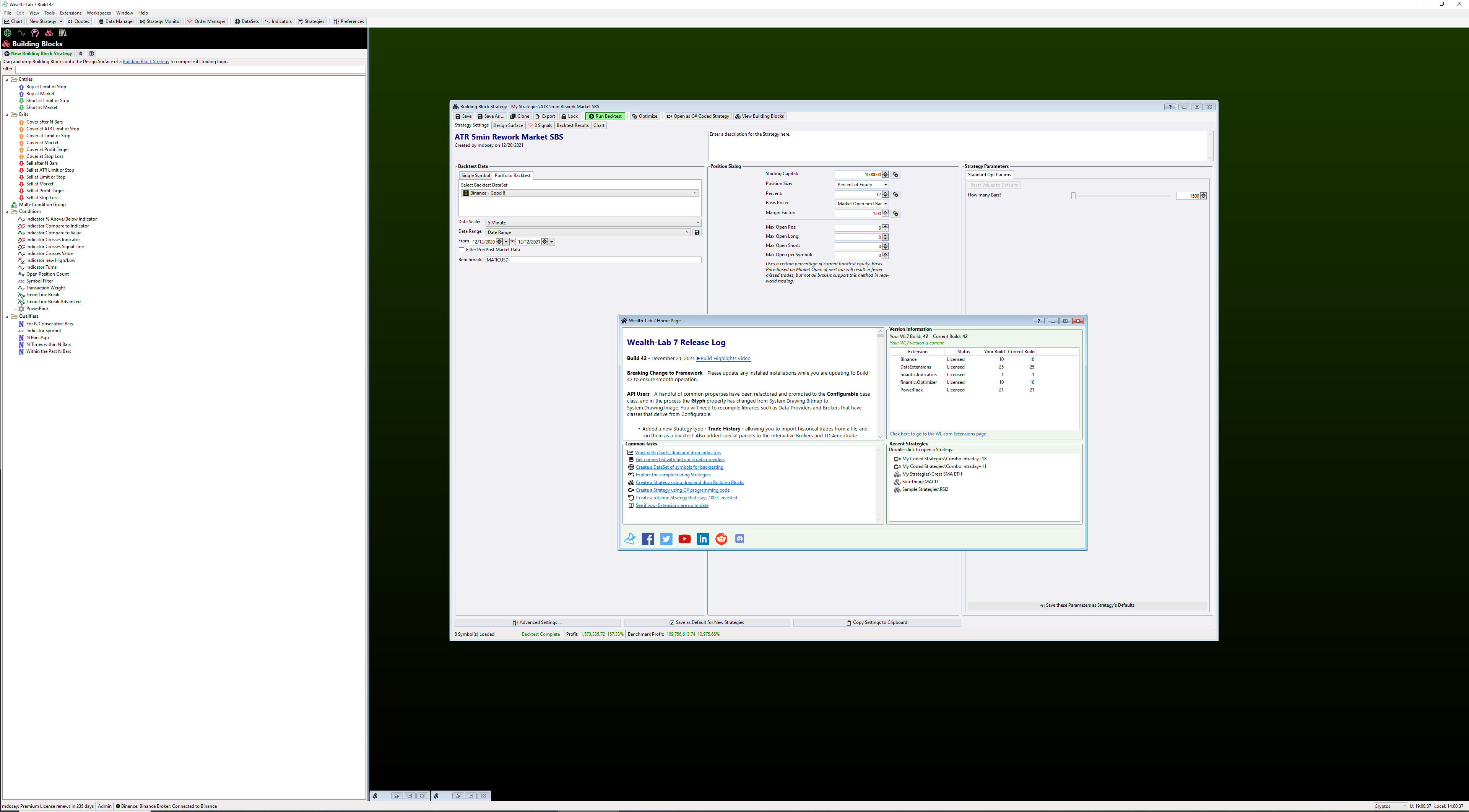Adjust the How many Bars slider thumb

tap(1073, 196)
